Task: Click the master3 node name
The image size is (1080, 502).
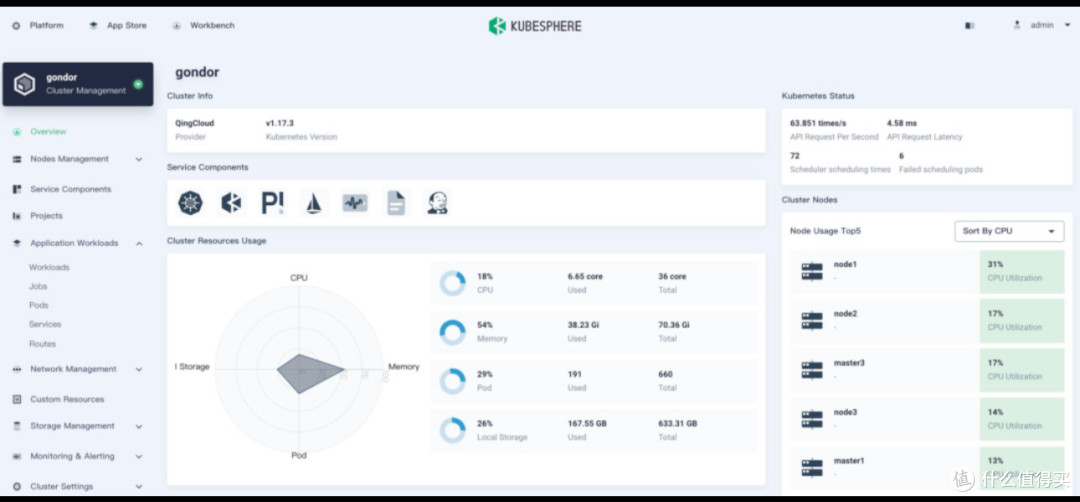Action: pyautogui.click(x=849, y=363)
